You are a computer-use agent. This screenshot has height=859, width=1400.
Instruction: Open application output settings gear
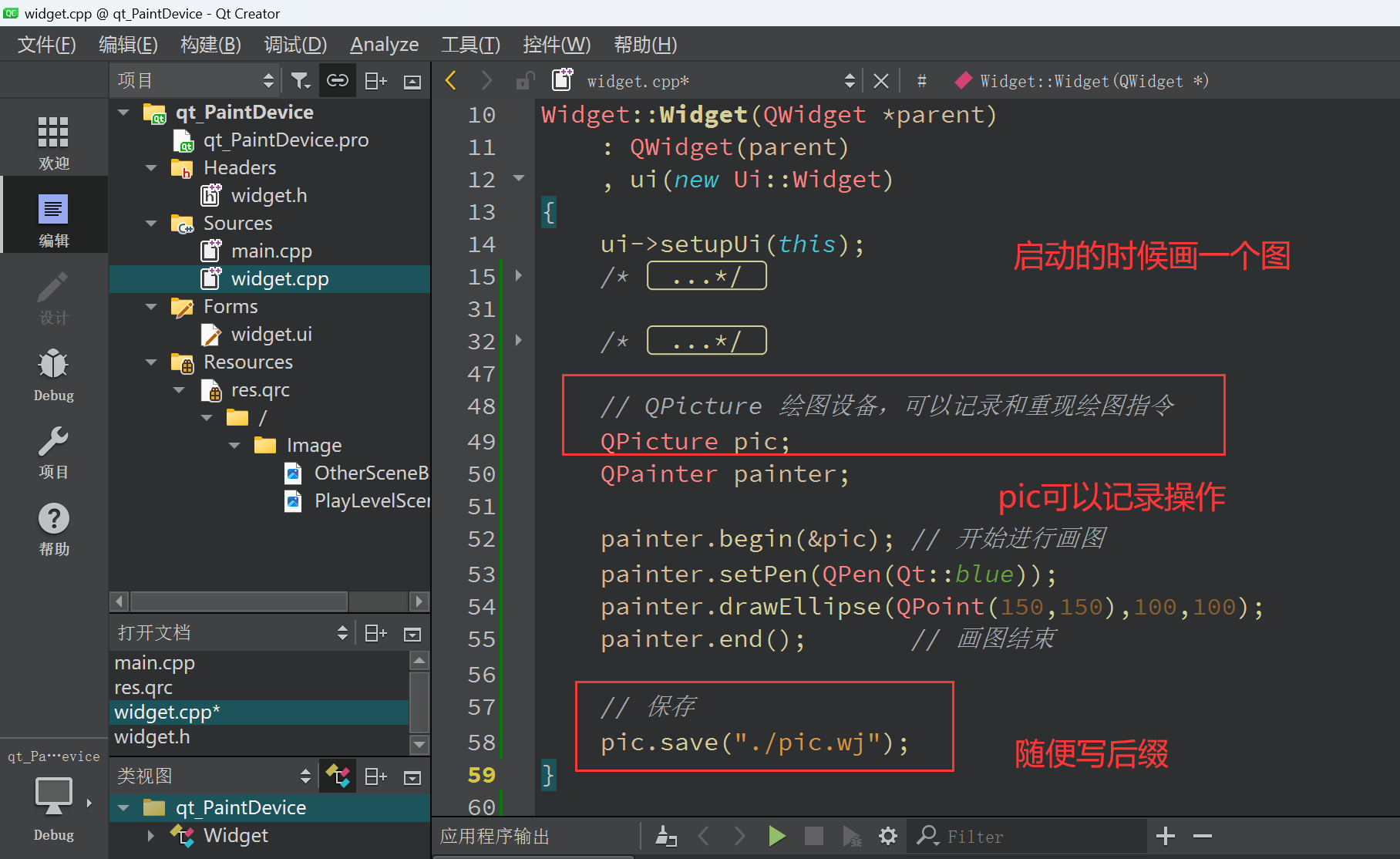[x=888, y=836]
